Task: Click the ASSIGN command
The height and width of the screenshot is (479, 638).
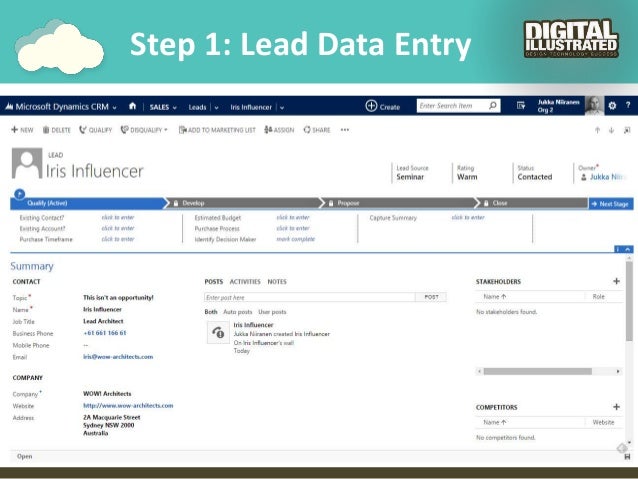Action: pos(279,130)
